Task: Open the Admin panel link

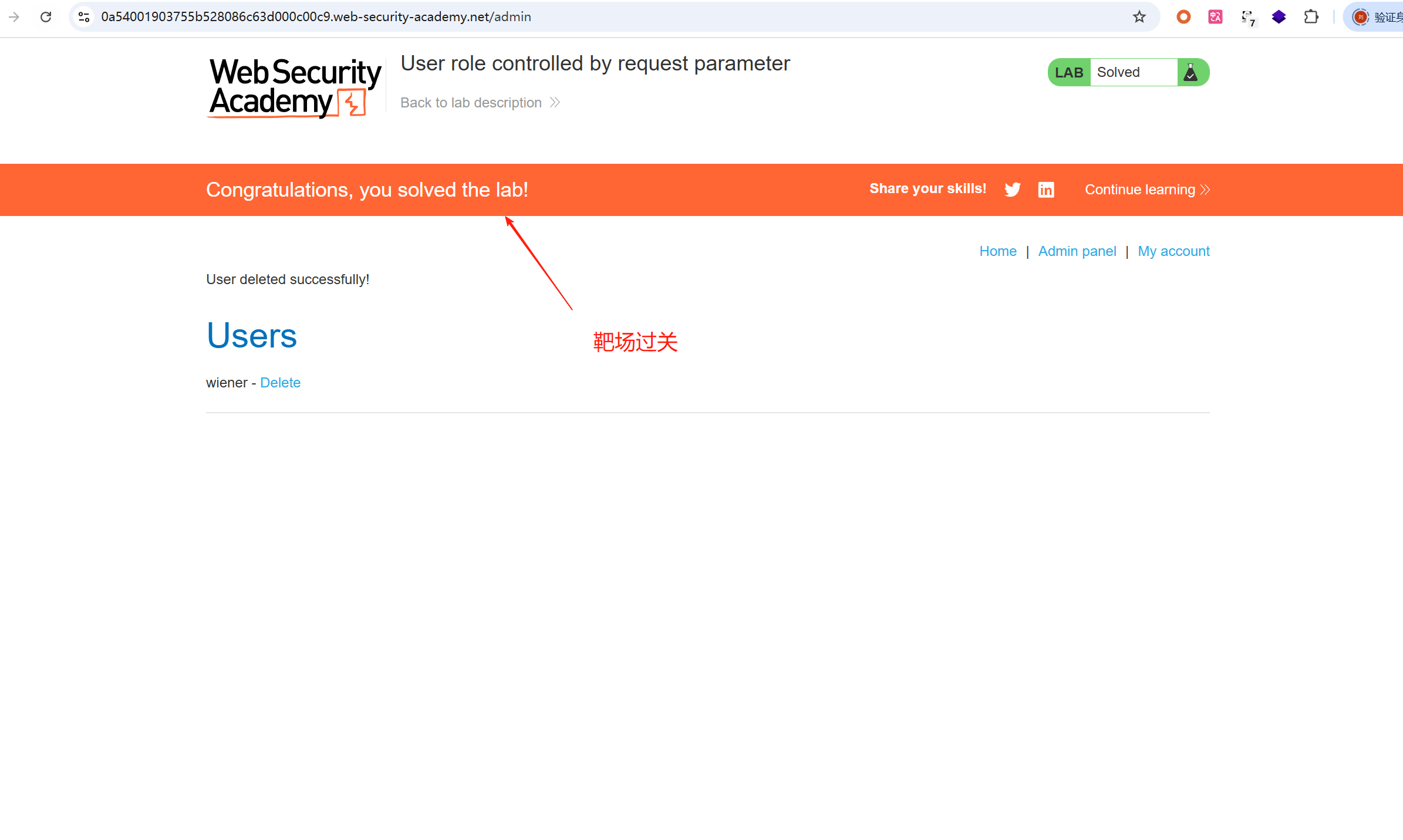Action: tap(1077, 251)
